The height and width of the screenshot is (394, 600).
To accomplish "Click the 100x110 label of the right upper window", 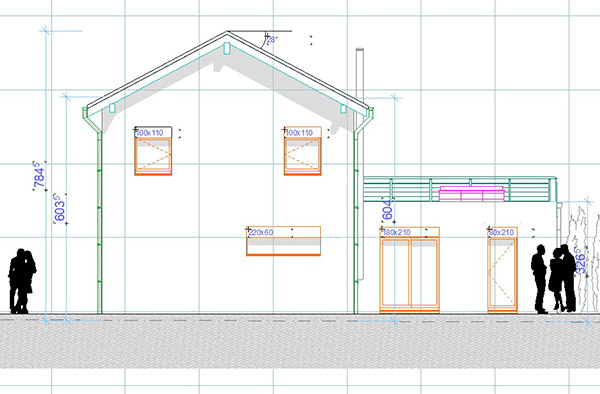I will click(x=299, y=133).
